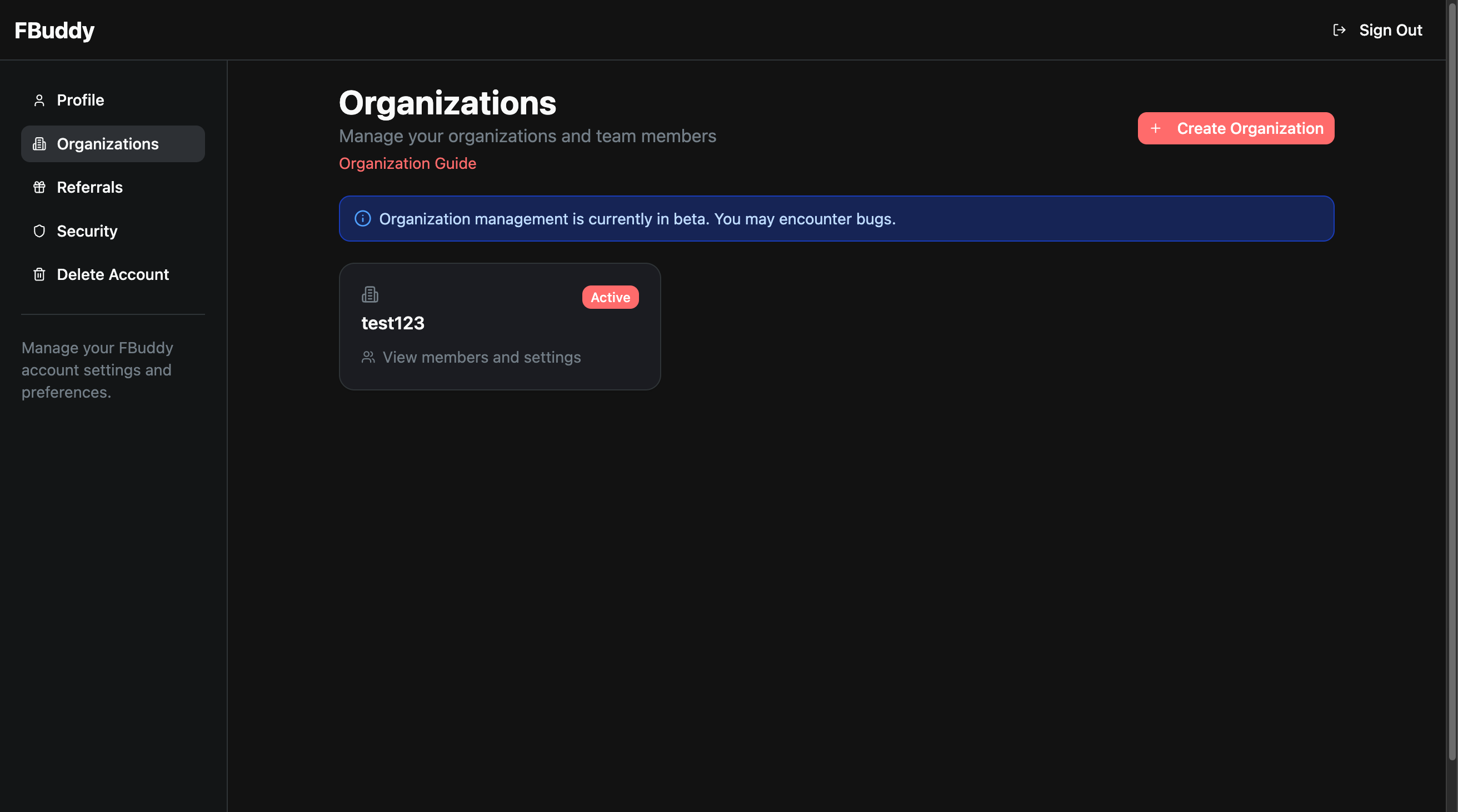
Task: Open the Organization Guide link
Action: point(407,163)
